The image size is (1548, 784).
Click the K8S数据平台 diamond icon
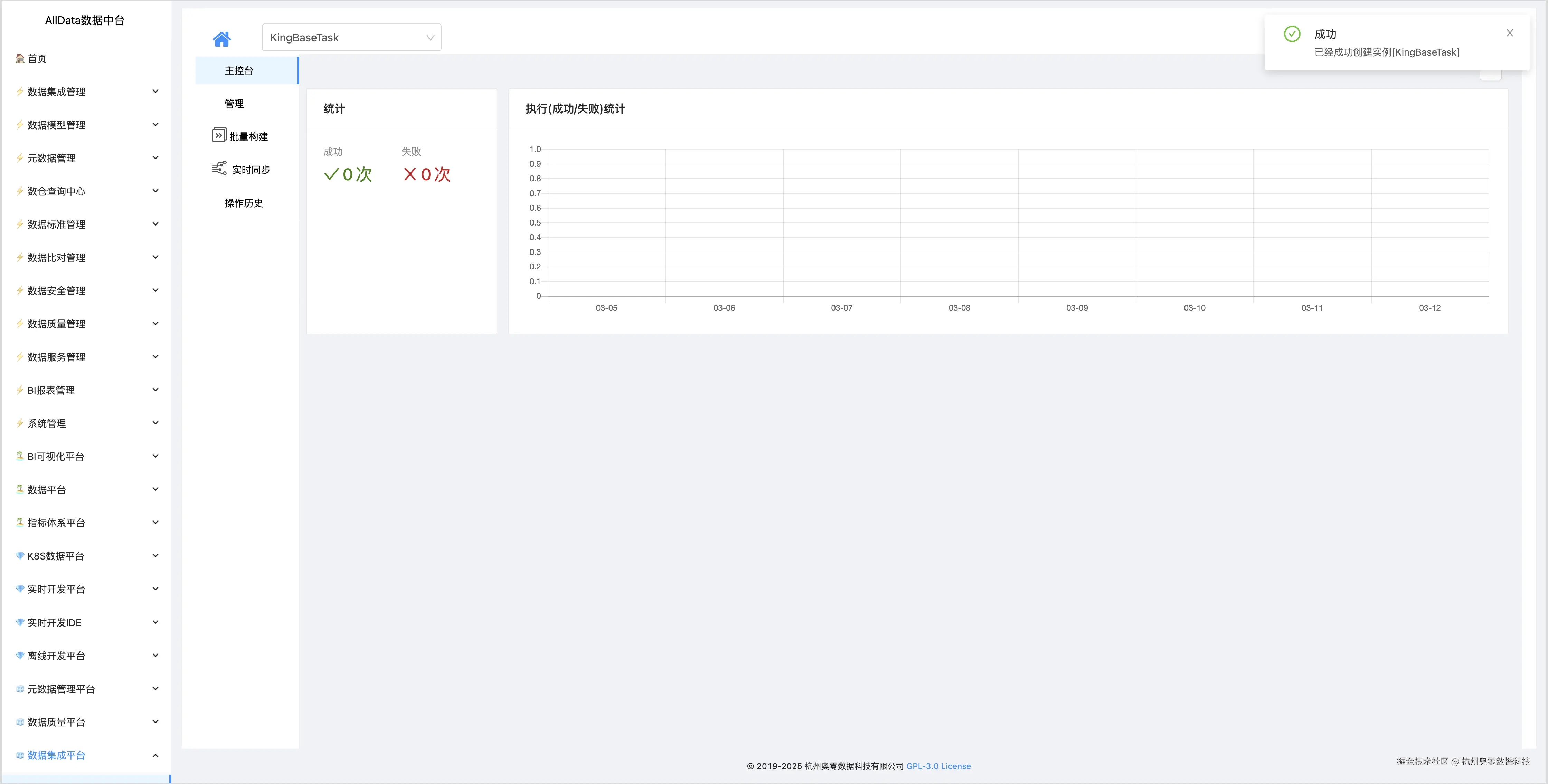tap(20, 556)
